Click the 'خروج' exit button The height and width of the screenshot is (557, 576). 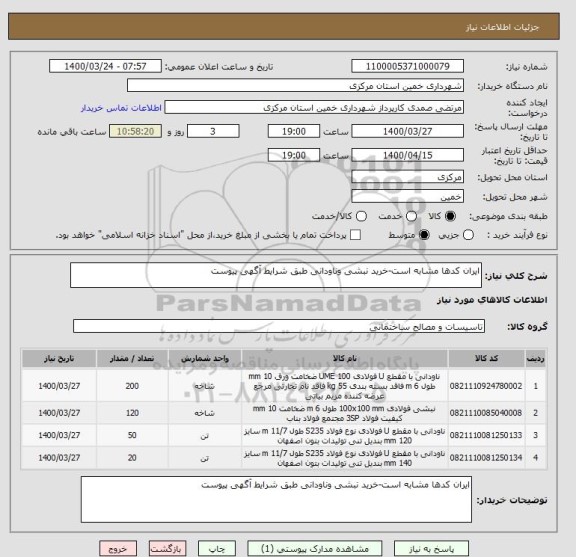(x=118, y=549)
